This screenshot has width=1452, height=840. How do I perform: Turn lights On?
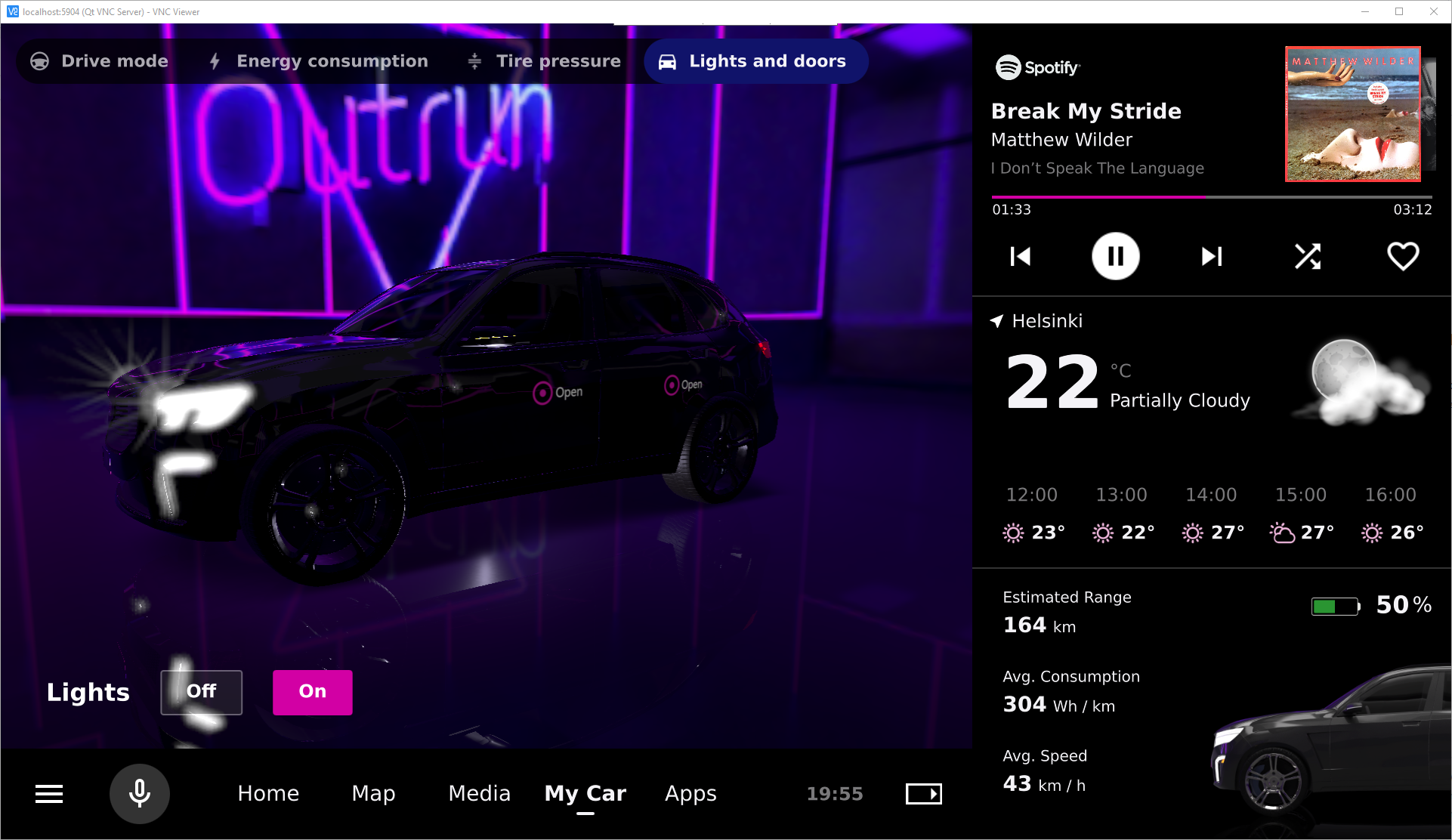tap(312, 692)
